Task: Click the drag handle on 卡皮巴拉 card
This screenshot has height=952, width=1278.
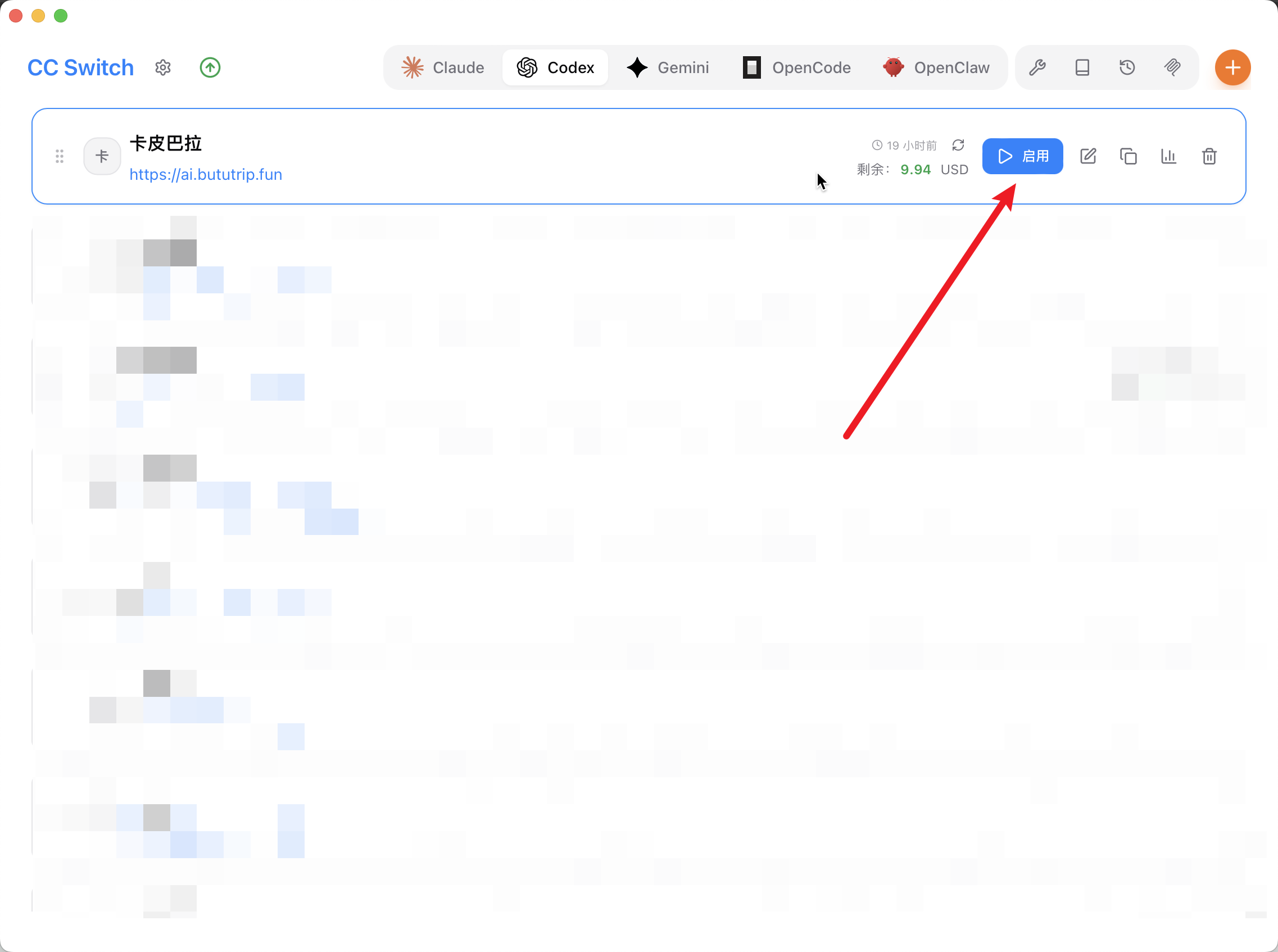Action: coord(60,156)
